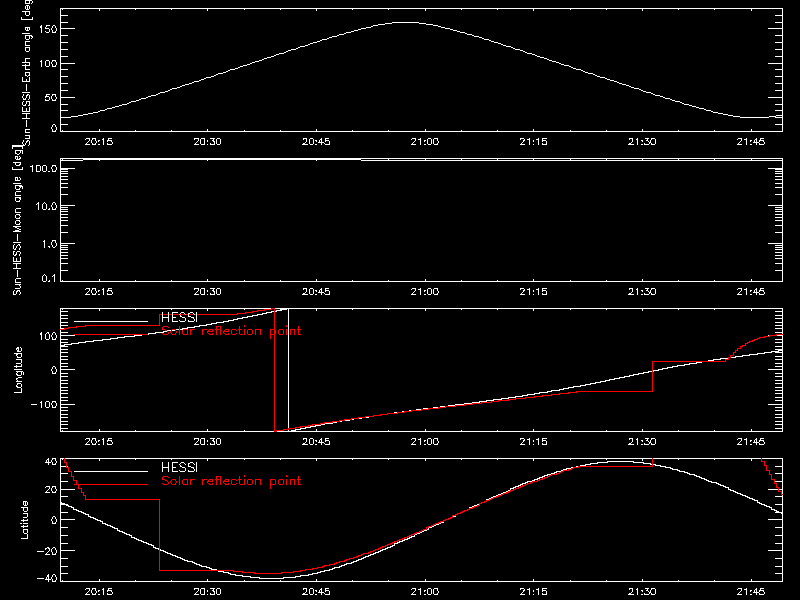Click 21:30 time label under Longitude plot

tap(642, 442)
